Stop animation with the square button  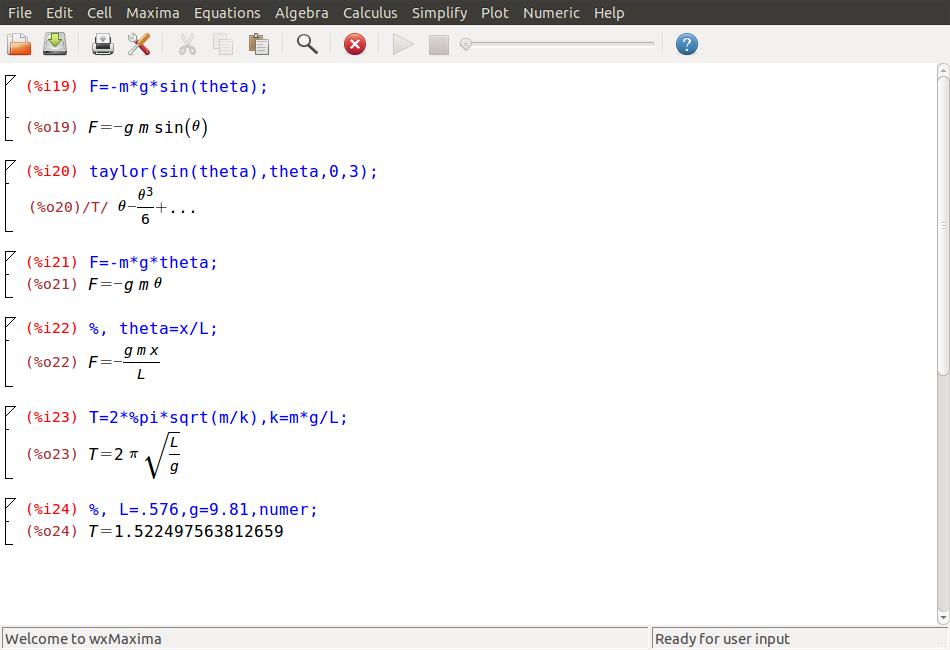tap(439, 44)
